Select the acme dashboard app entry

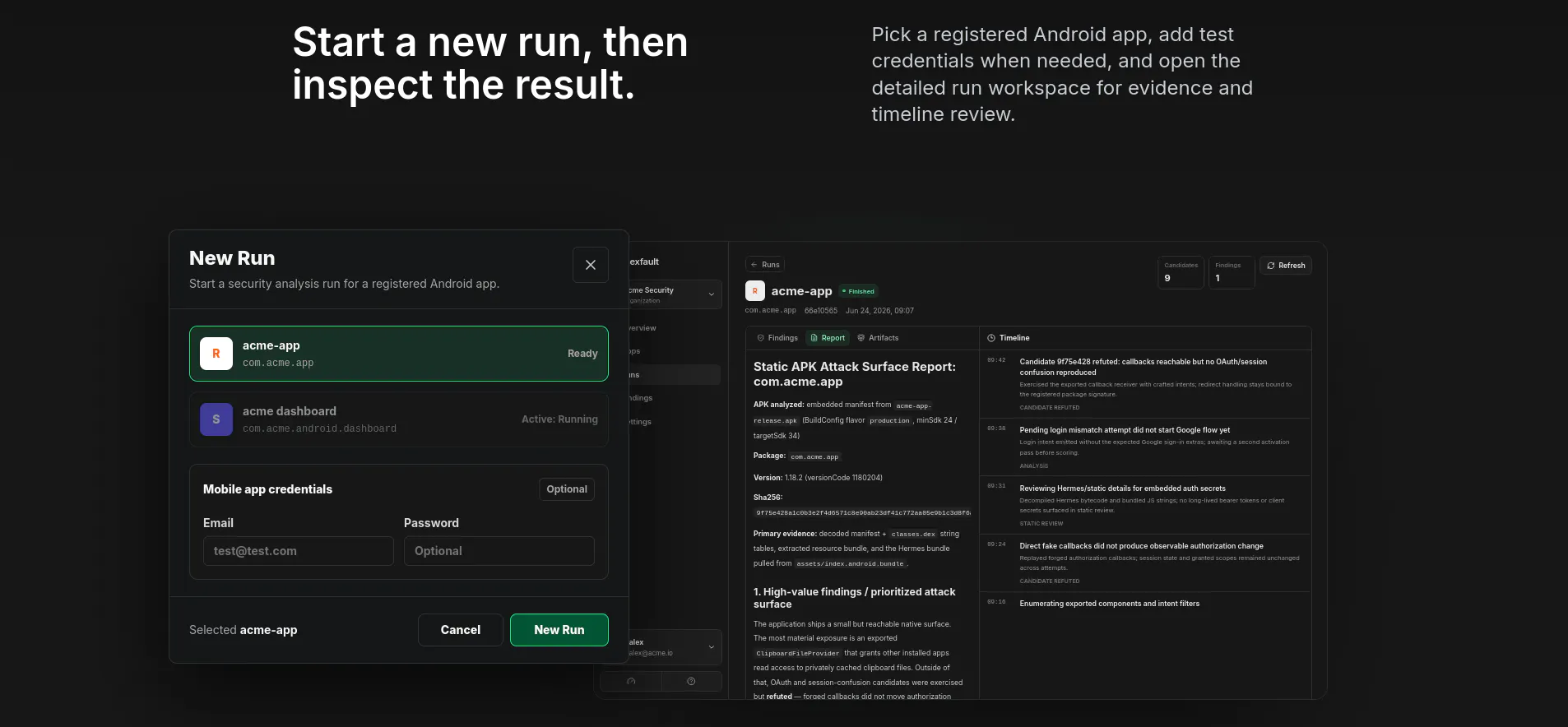(x=399, y=419)
